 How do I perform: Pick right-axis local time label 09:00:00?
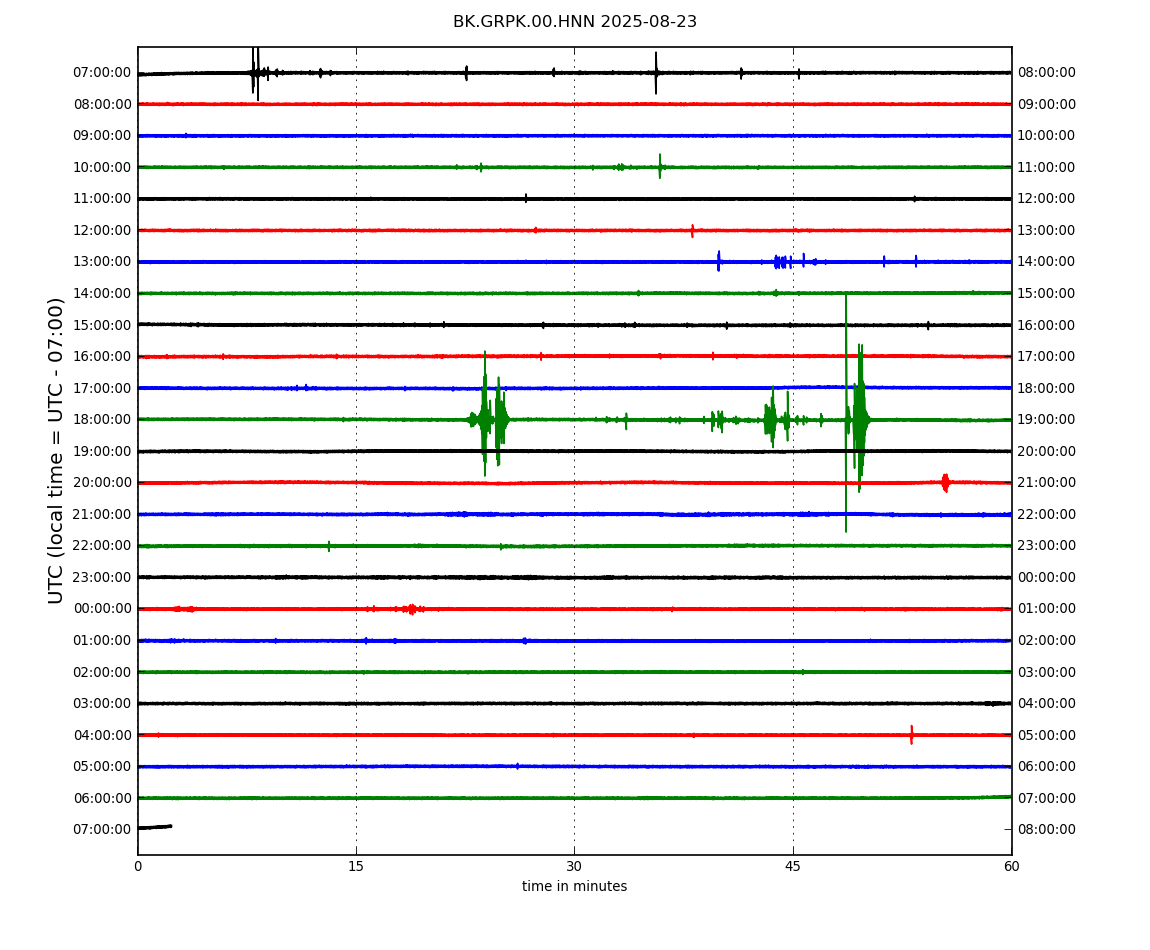click(x=1047, y=104)
